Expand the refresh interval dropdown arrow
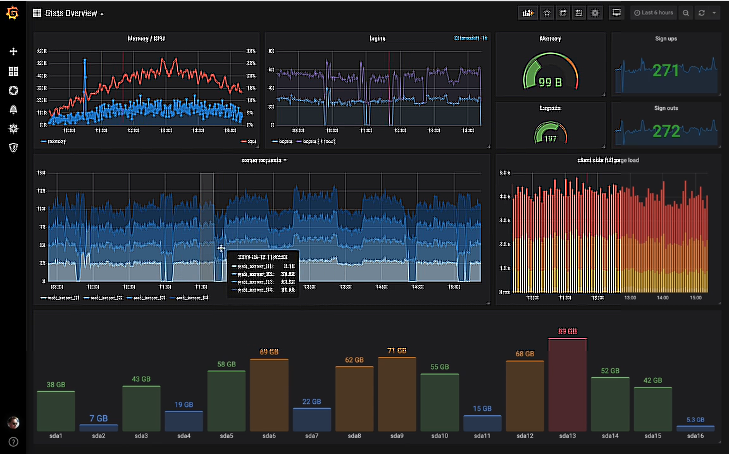This screenshot has height=454, width=729. pos(715,13)
